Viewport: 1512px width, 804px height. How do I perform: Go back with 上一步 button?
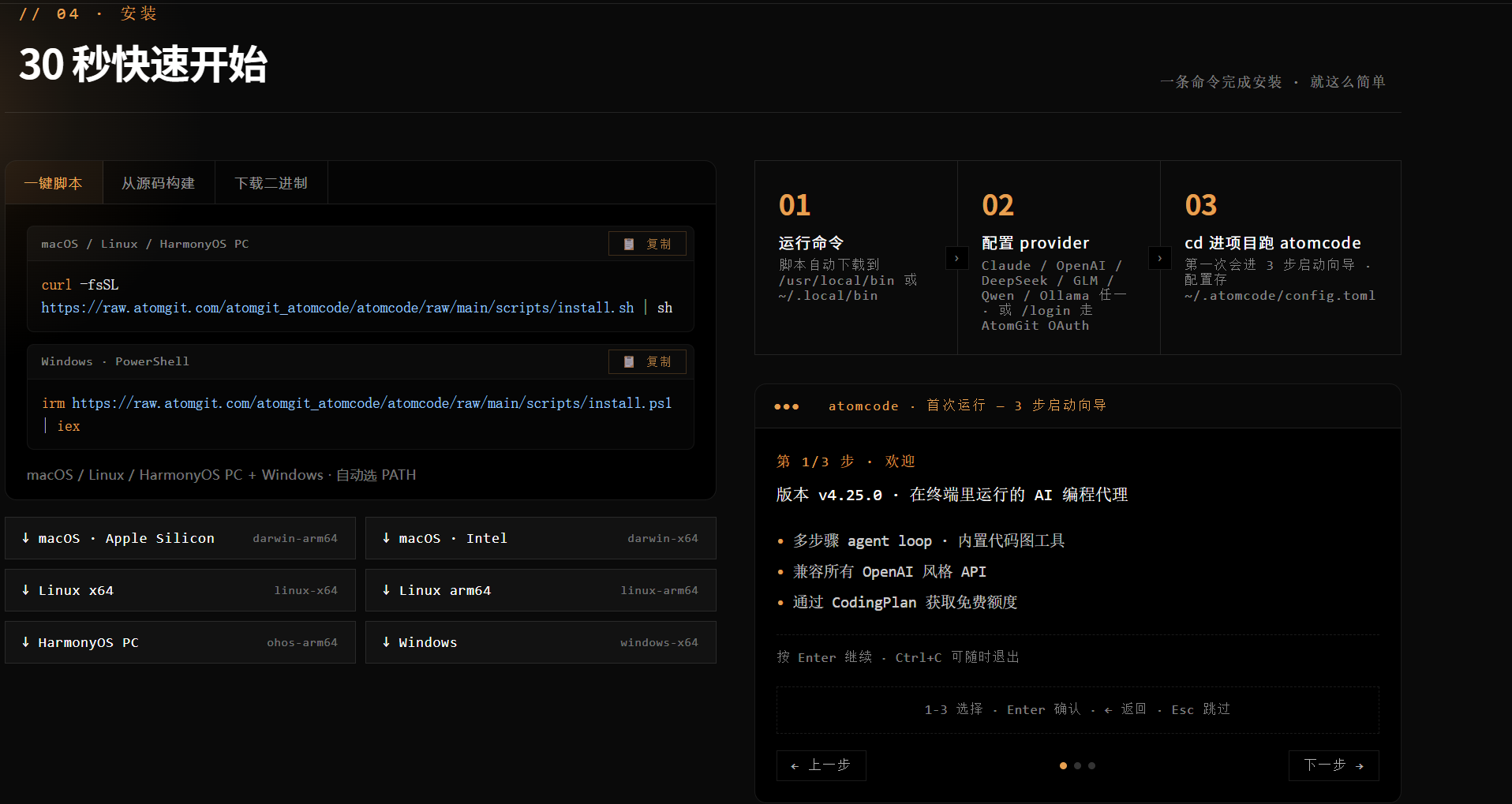tap(821, 765)
